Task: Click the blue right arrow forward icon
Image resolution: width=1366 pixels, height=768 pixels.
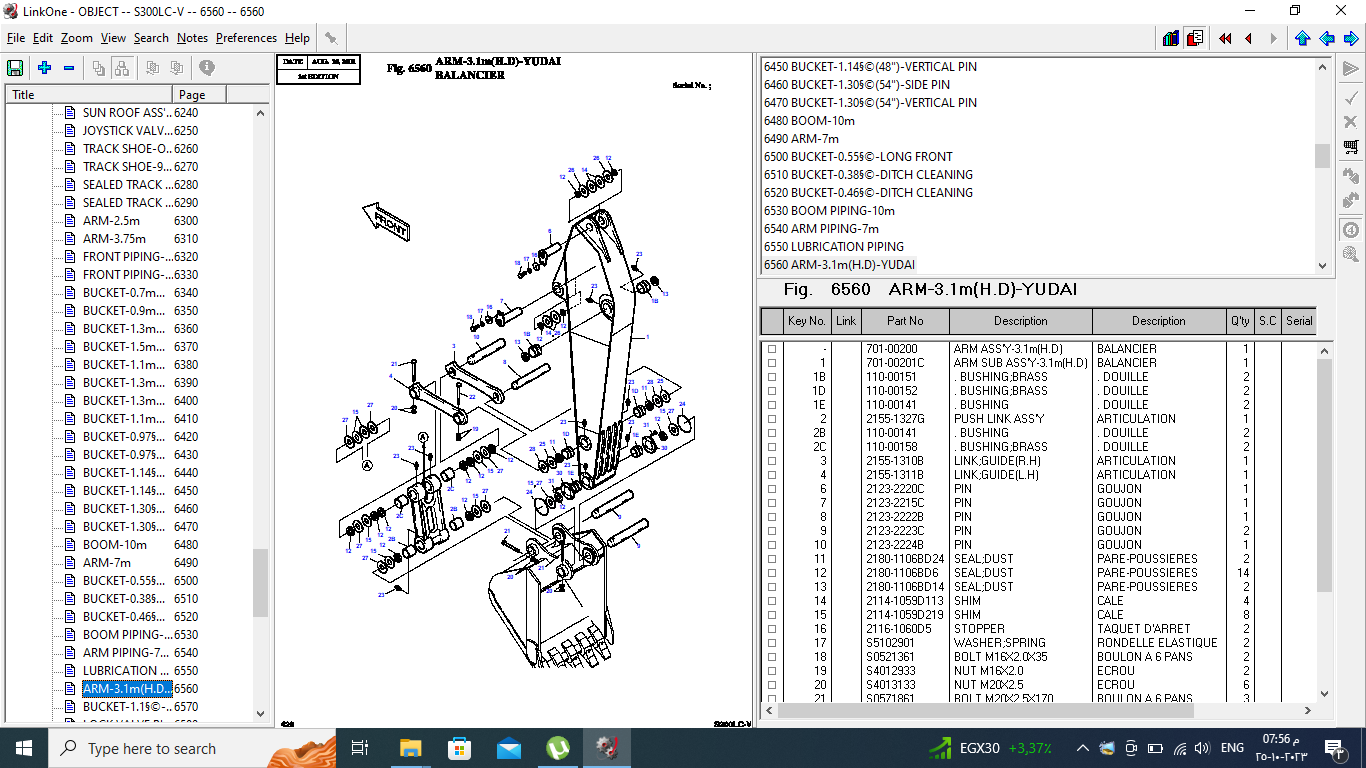Action: point(1351,38)
